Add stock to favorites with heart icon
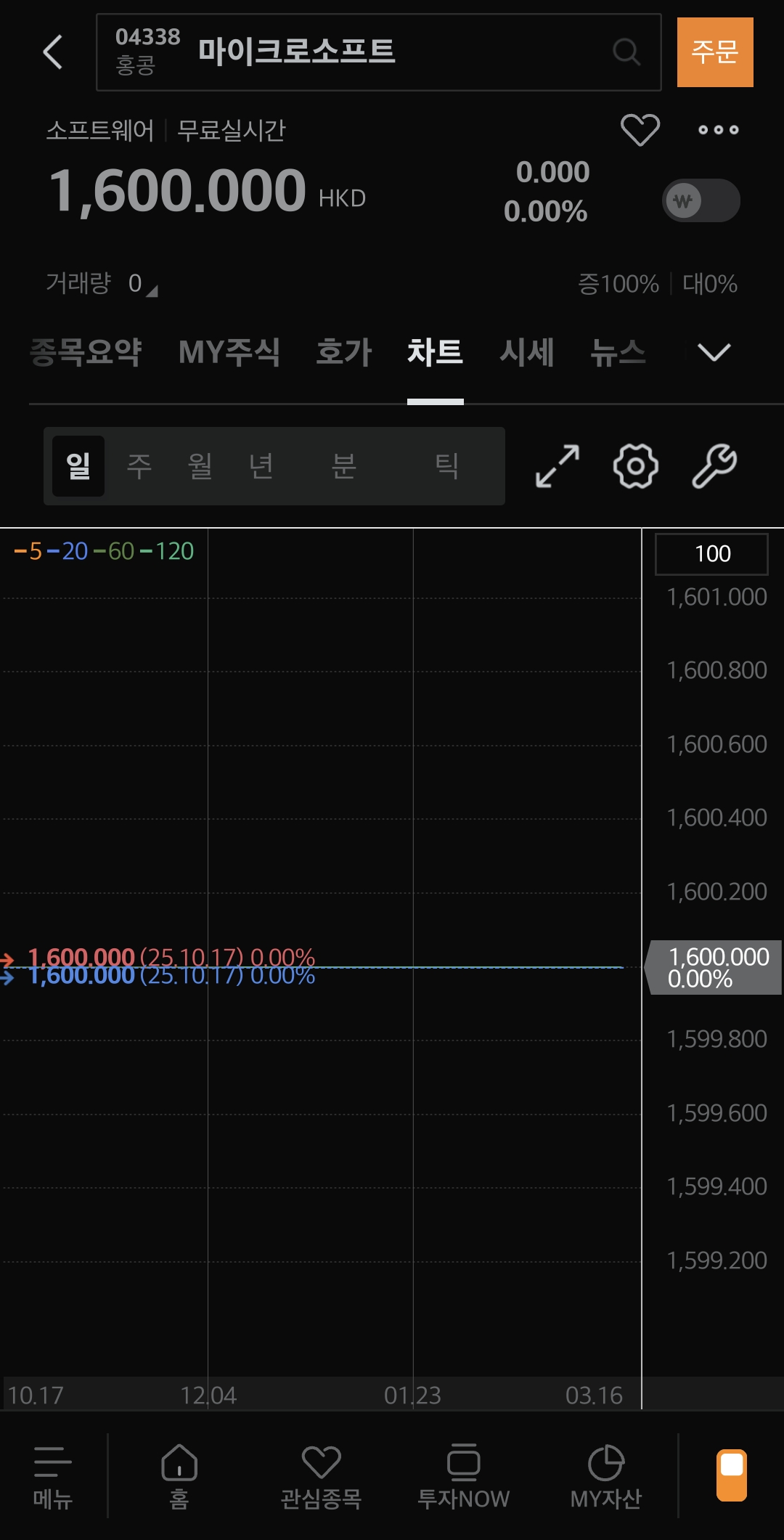 pyautogui.click(x=640, y=130)
